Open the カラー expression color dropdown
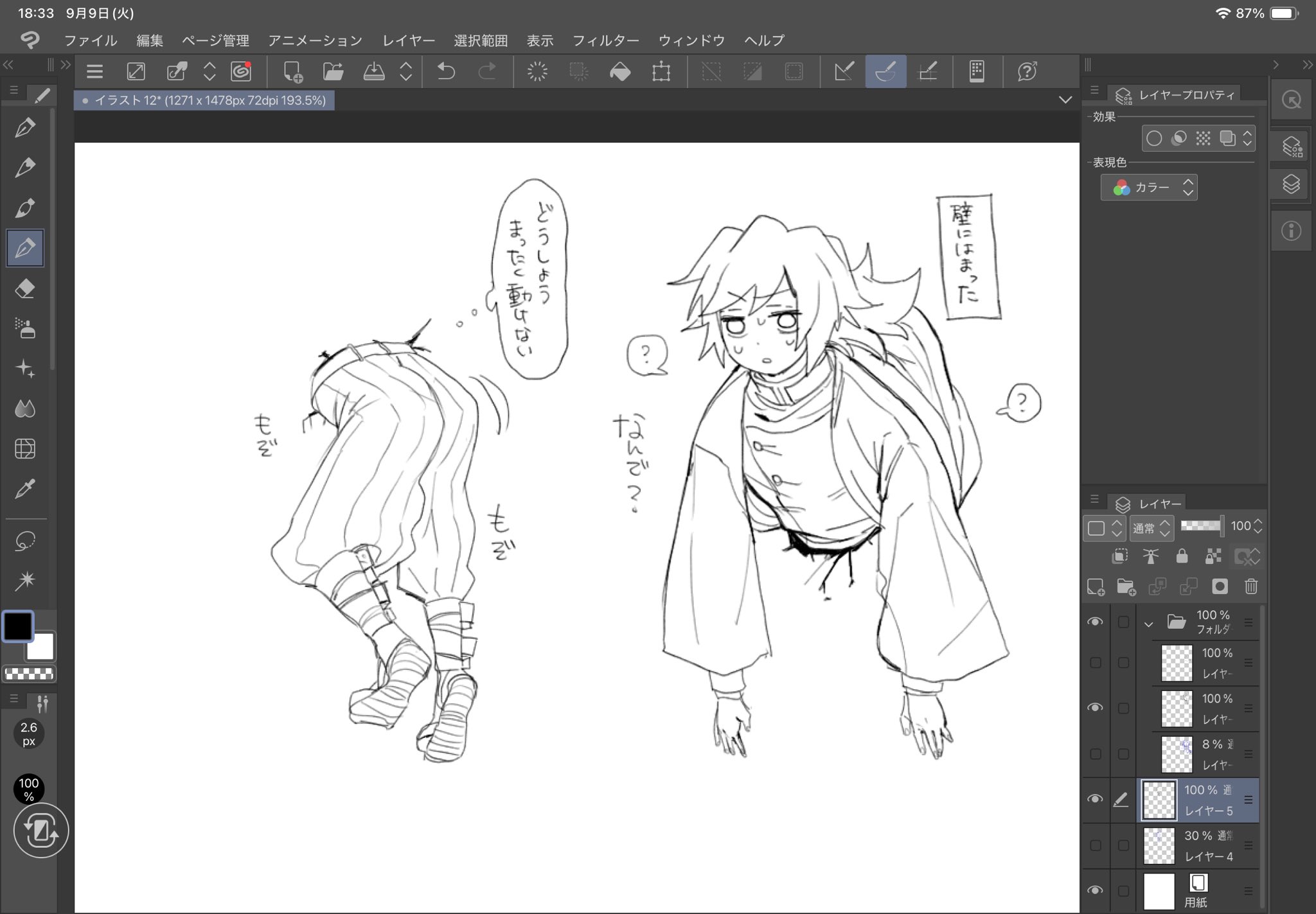 point(1149,188)
